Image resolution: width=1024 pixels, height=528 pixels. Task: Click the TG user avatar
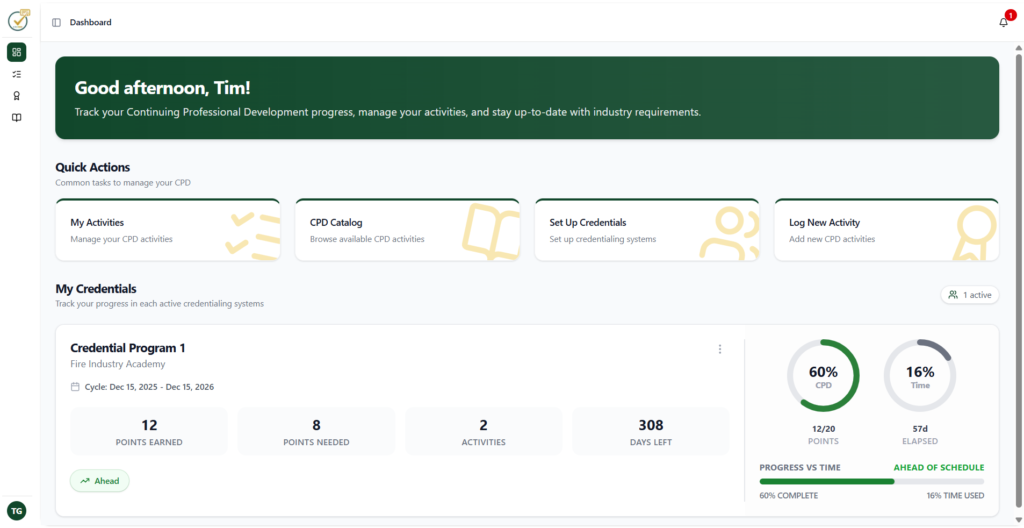(x=16, y=510)
